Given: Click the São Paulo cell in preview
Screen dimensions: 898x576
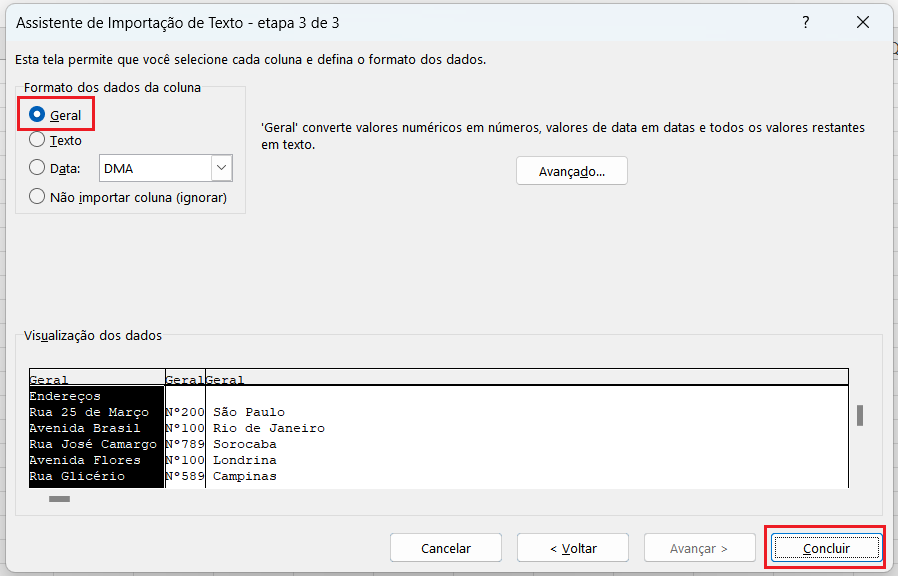Looking at the screenshot, I should 249,412.
